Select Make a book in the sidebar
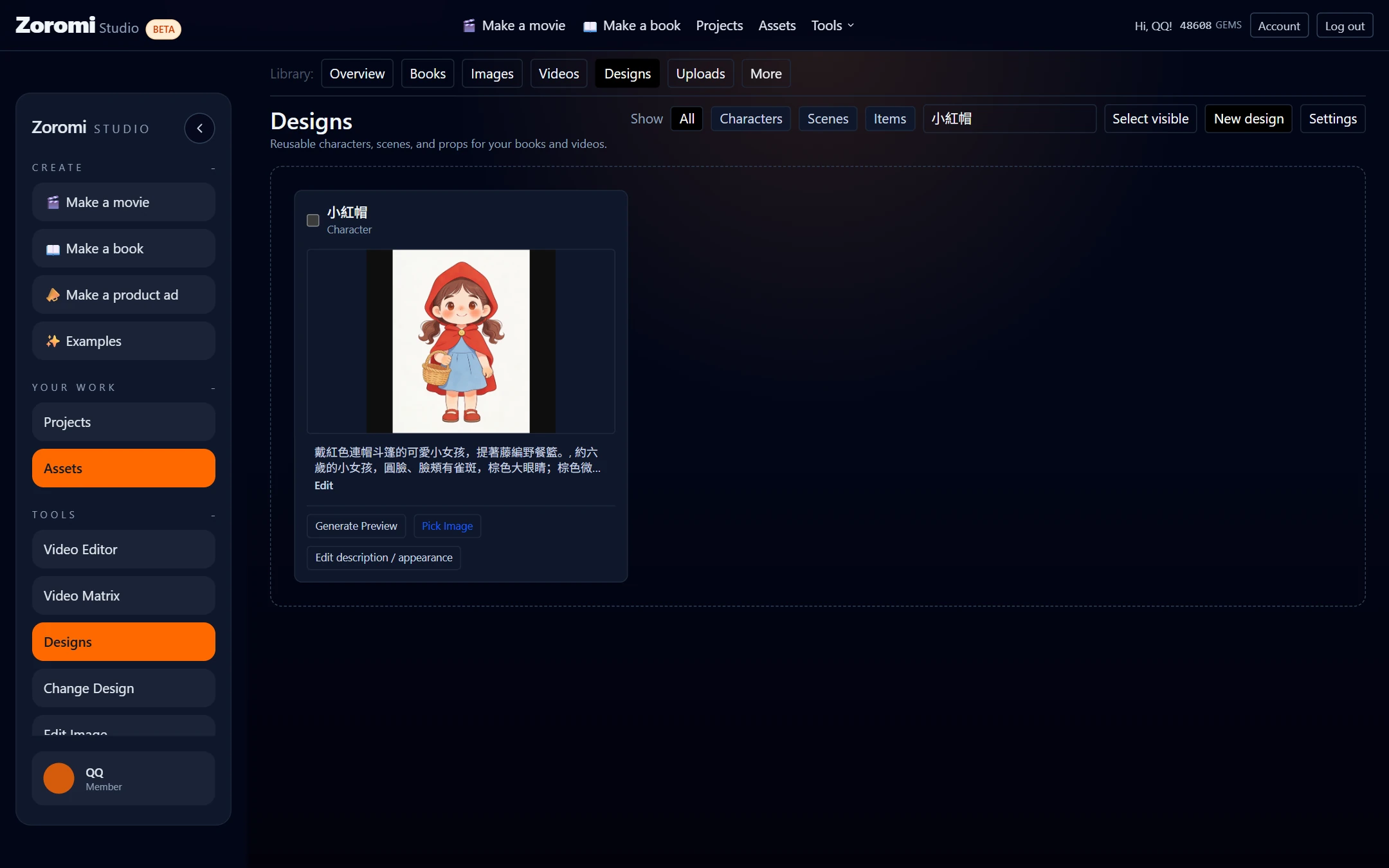Screen dimensions: 1389x868 123,248
